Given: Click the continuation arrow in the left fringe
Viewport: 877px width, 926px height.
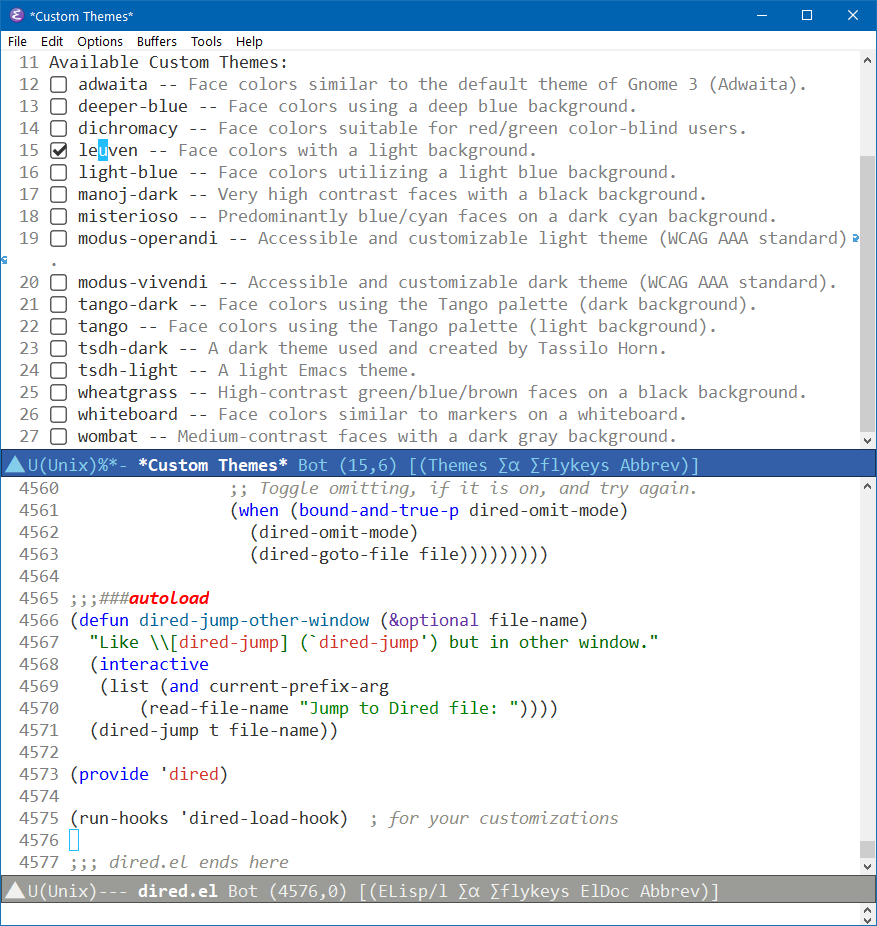Looking at the screenshot, I should [x=4, y=260].
